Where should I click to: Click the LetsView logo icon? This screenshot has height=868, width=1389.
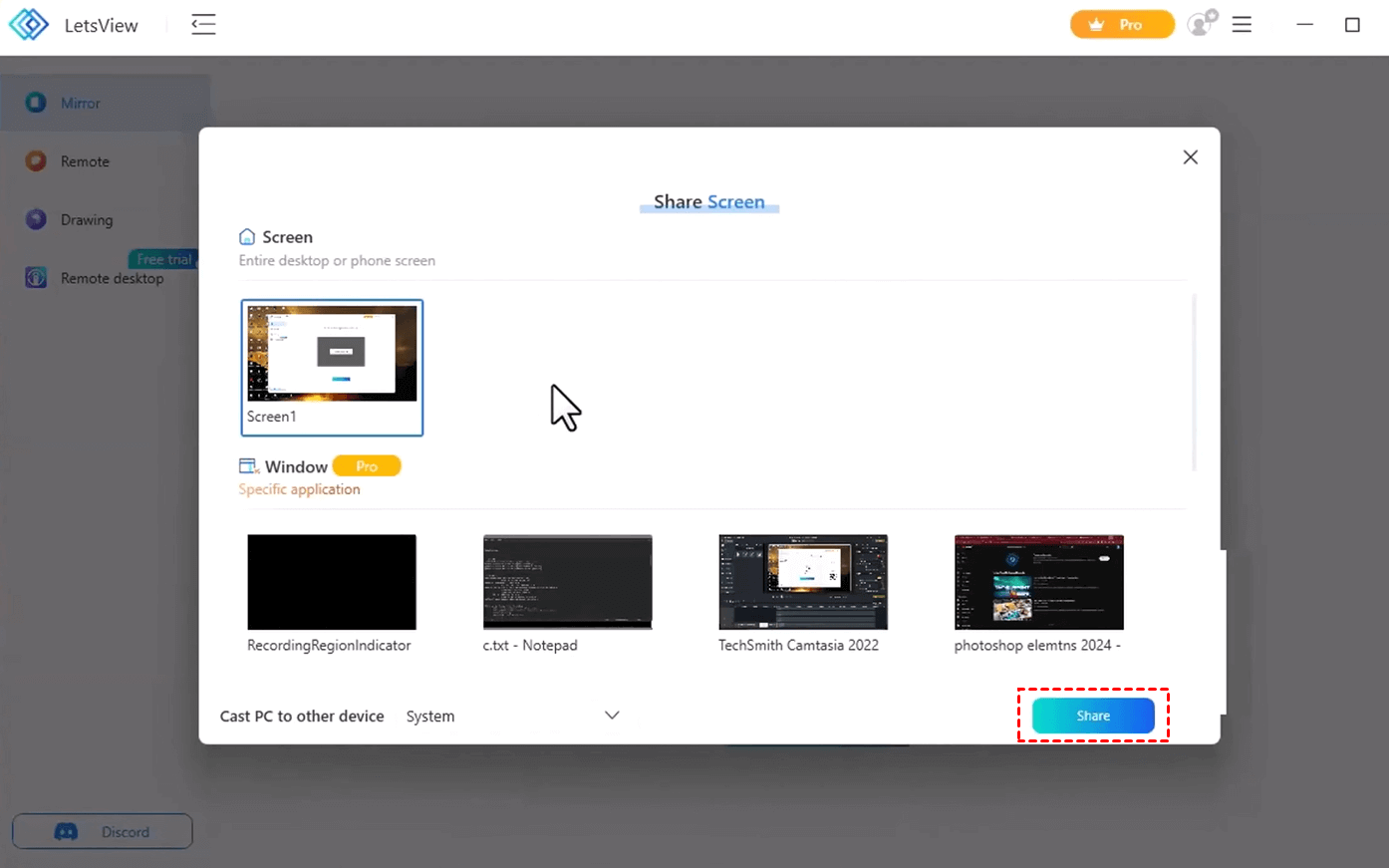28,25
